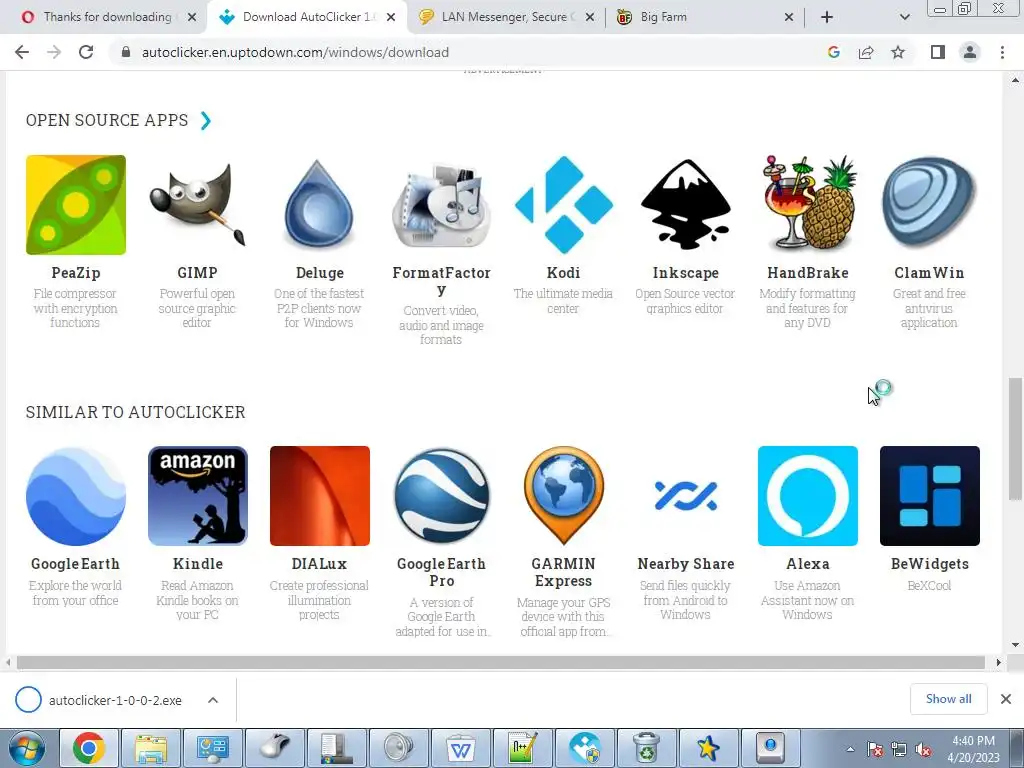This screenshot has height=768, width=1024.
Task: Open the speaker taskbar app
Action: coord(398,748)
